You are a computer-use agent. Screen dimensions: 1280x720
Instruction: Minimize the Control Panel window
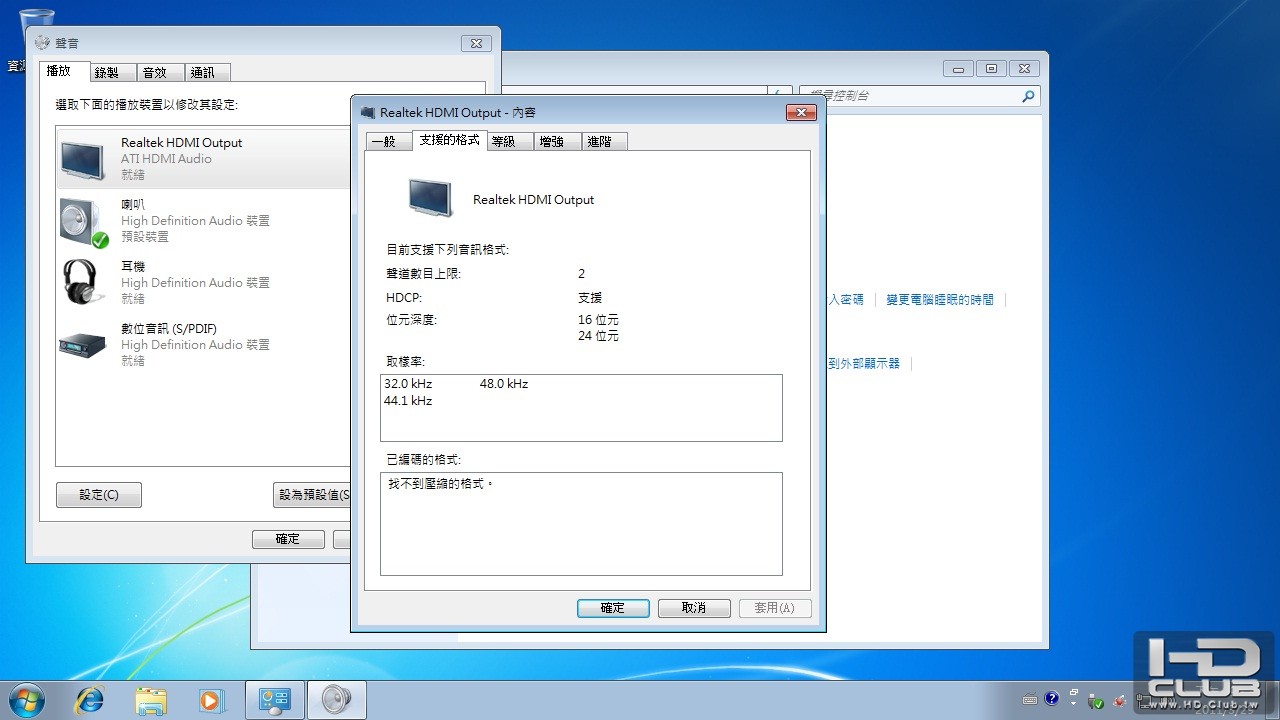coord(958,69)
